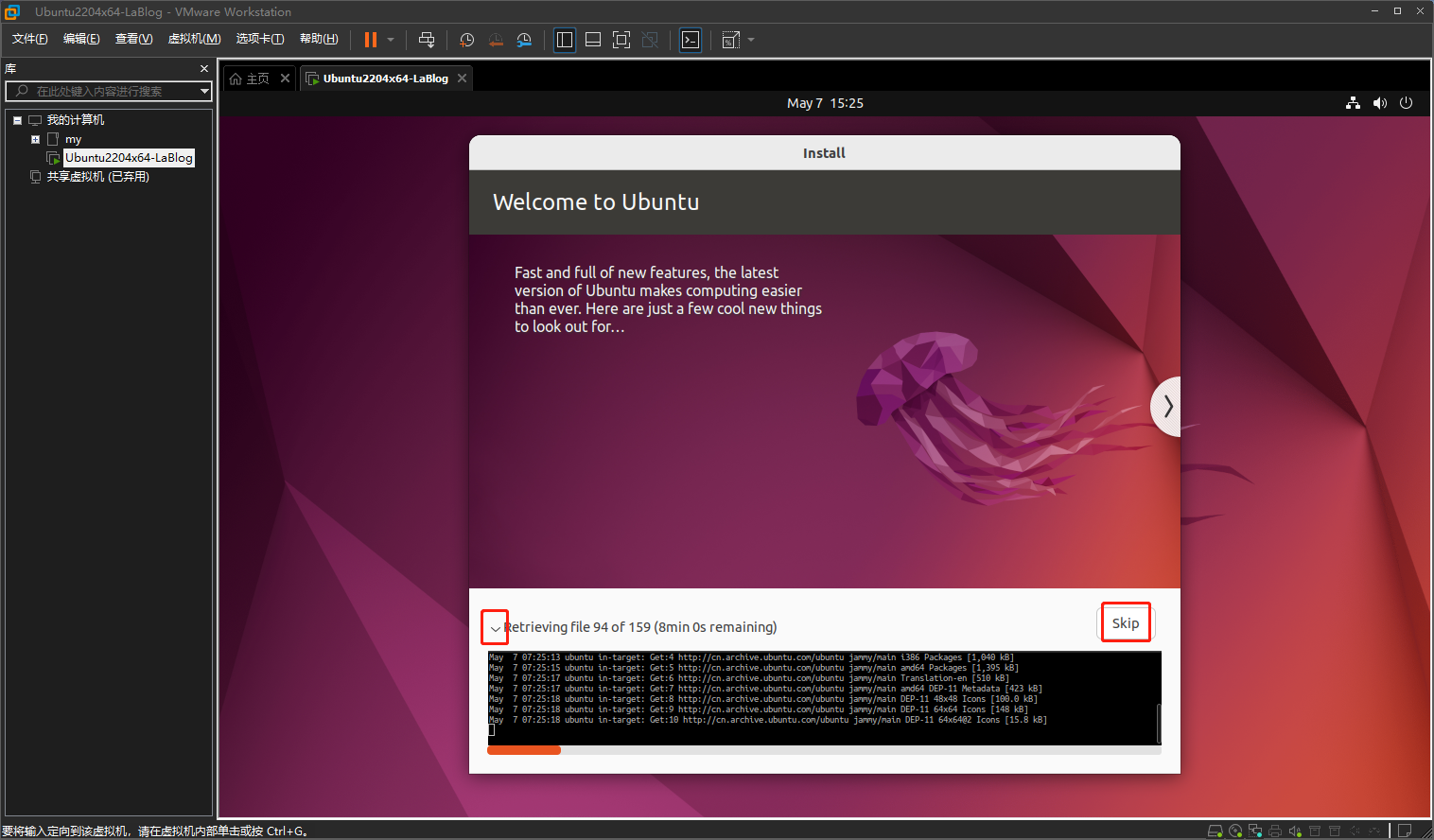
Task: Select Ubuntu2204x64-LaBlog in the library tree
Action: [x=129, y=158]
